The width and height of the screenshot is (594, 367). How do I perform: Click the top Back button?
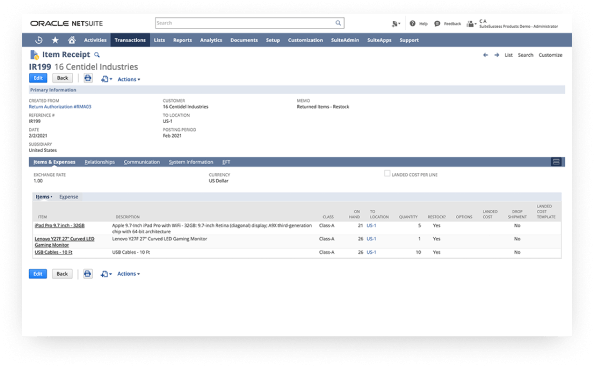[63, 78]
